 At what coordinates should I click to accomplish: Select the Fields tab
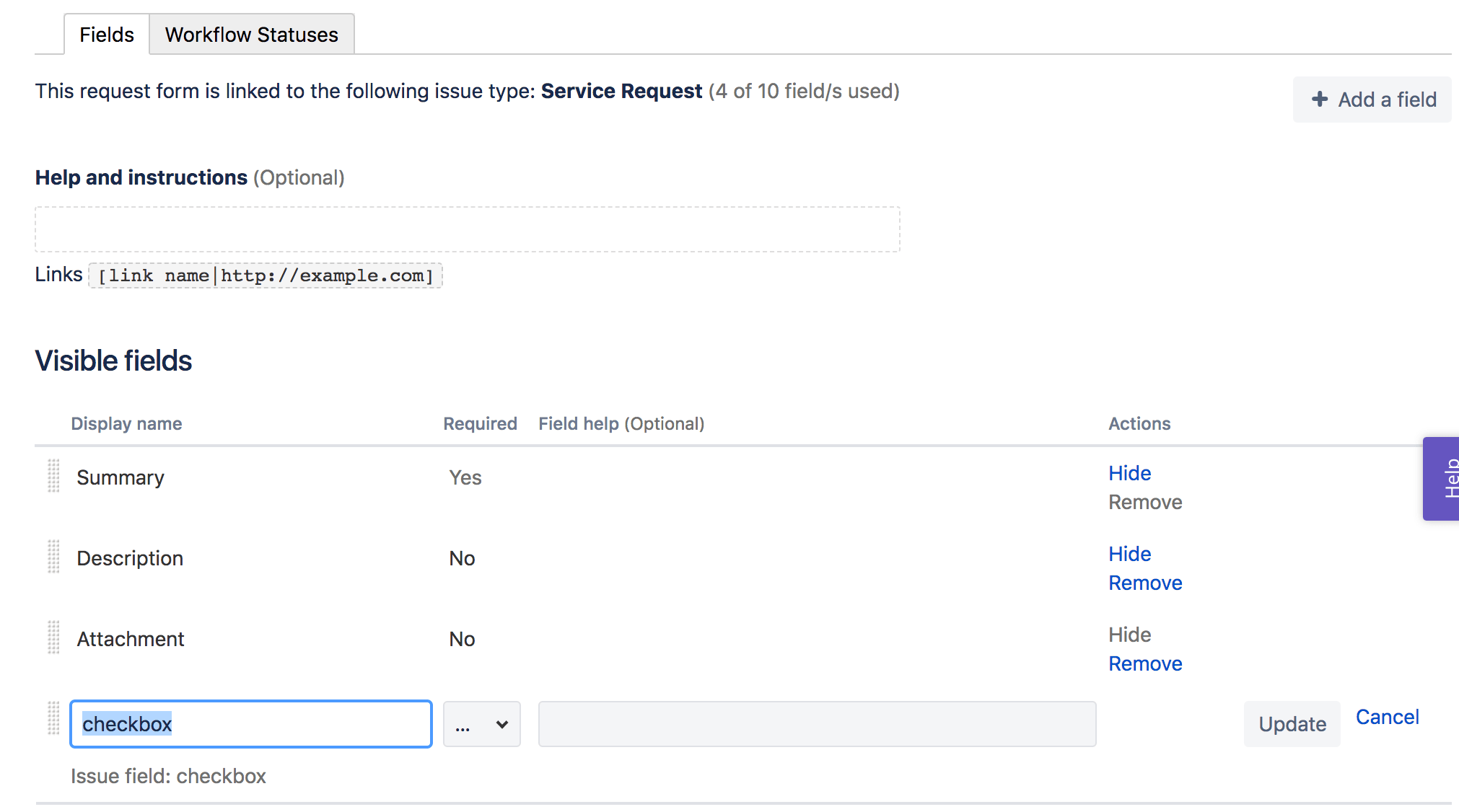[107, 34]
